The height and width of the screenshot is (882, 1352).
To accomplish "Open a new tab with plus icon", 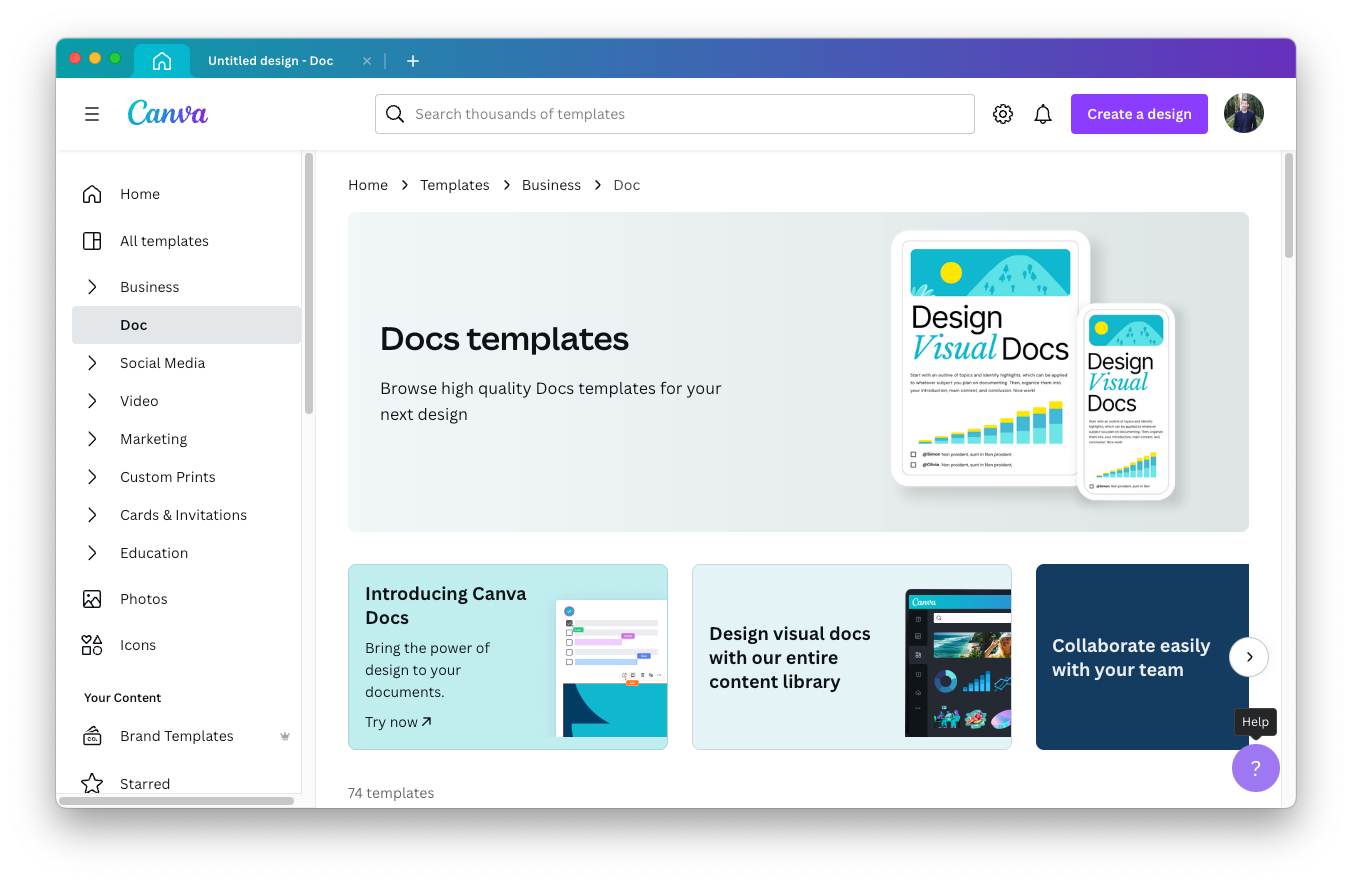I will (x=413, y=61).
